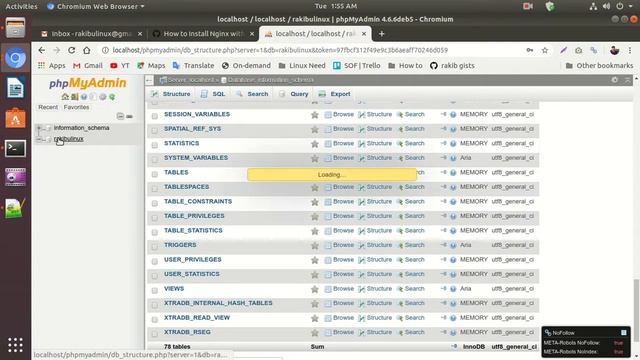Click the page settings gear in breadcrumb bar

615,80
